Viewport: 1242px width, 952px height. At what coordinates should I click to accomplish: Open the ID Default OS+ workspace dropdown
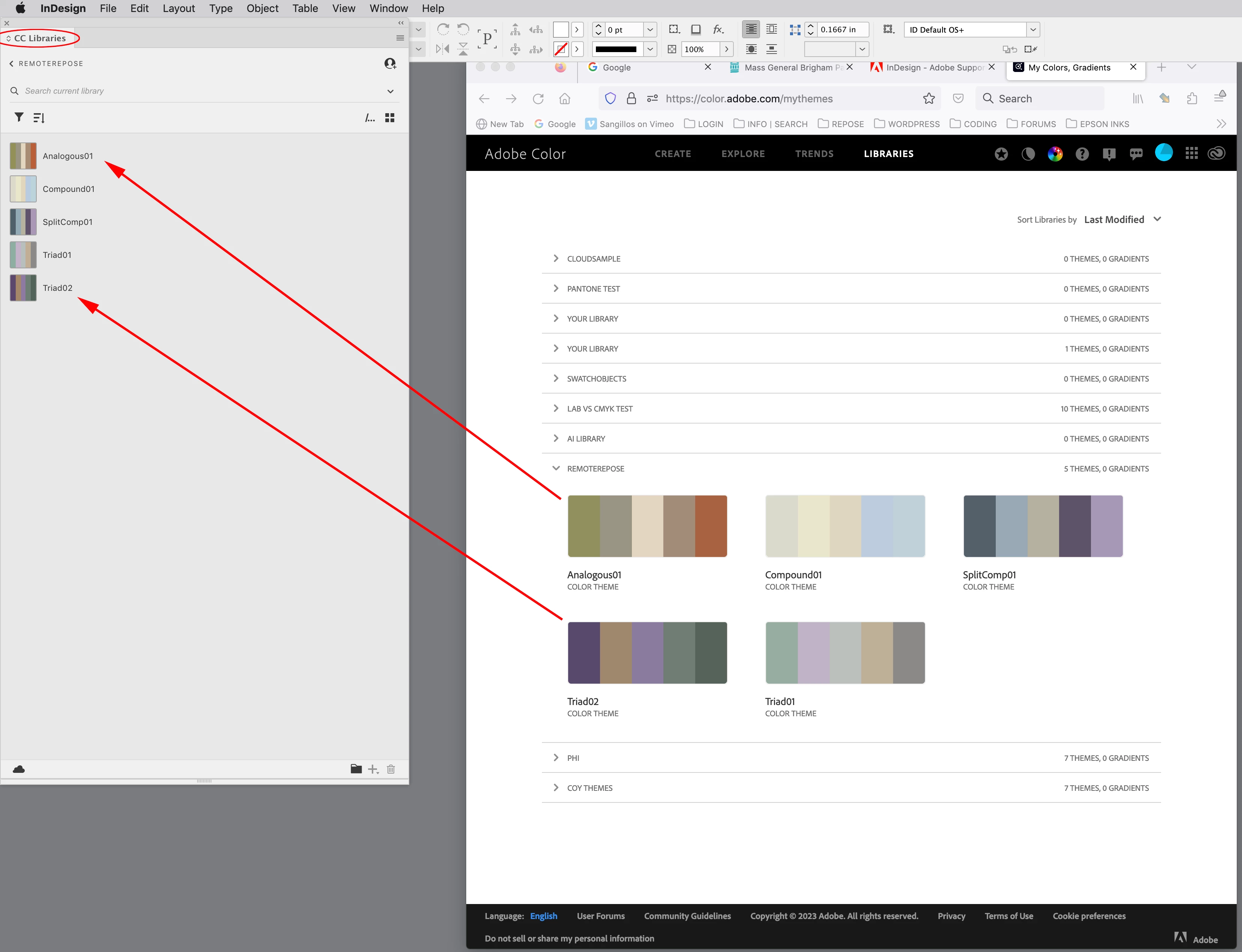coord(1033,30)
